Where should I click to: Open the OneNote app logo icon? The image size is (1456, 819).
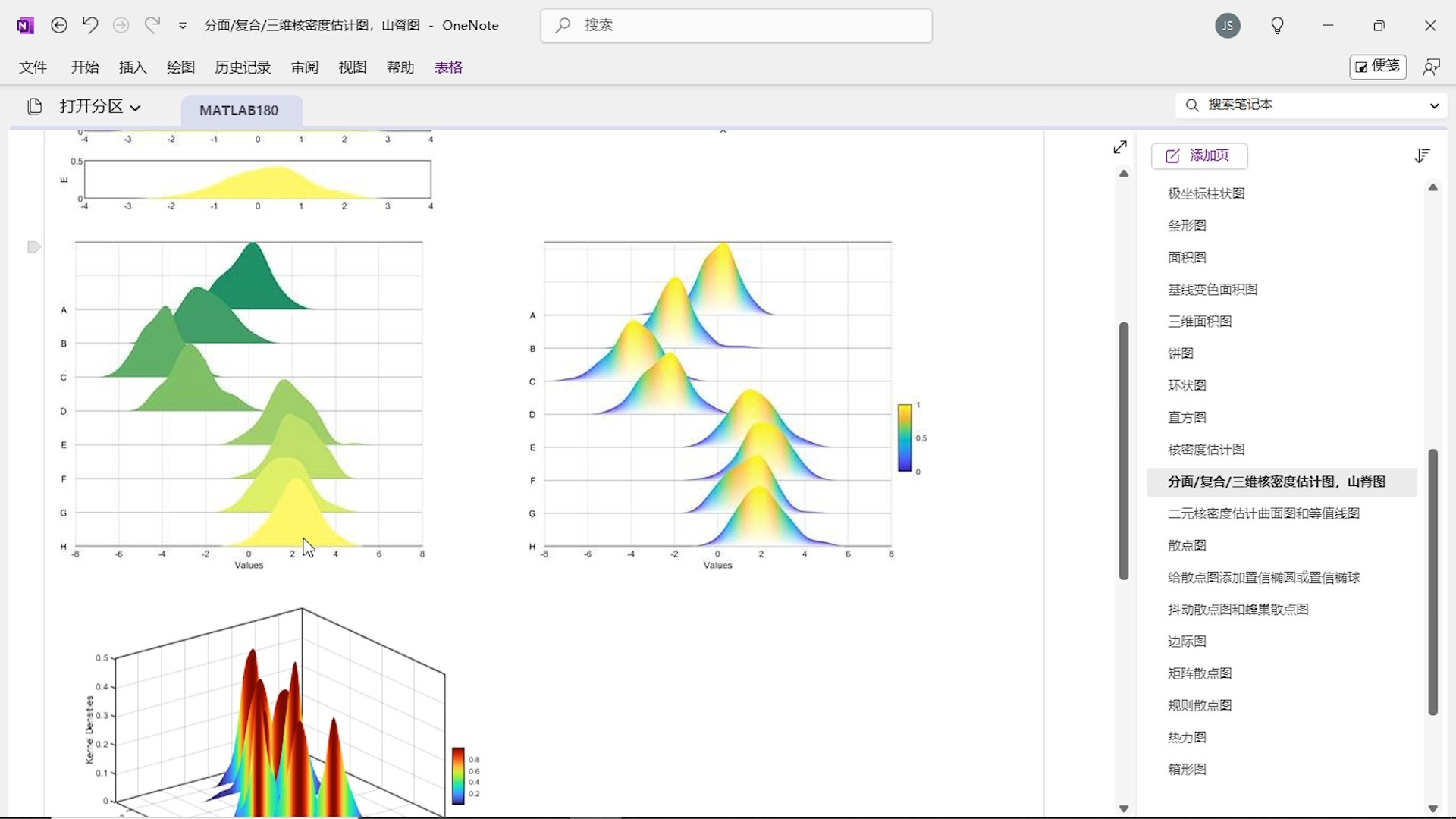click(x=25, y=26)
